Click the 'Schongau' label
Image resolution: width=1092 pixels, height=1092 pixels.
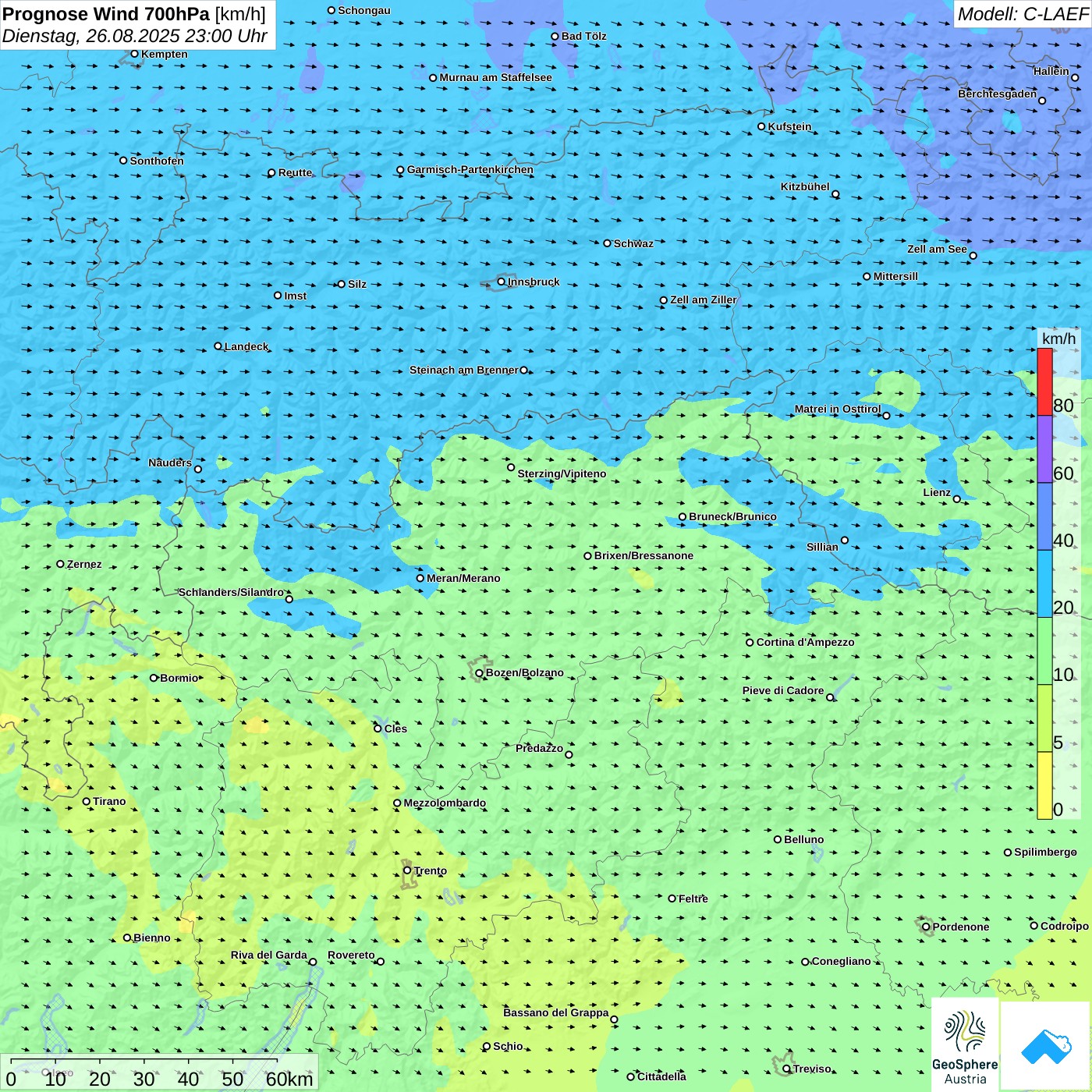click(x=364, y=10)
